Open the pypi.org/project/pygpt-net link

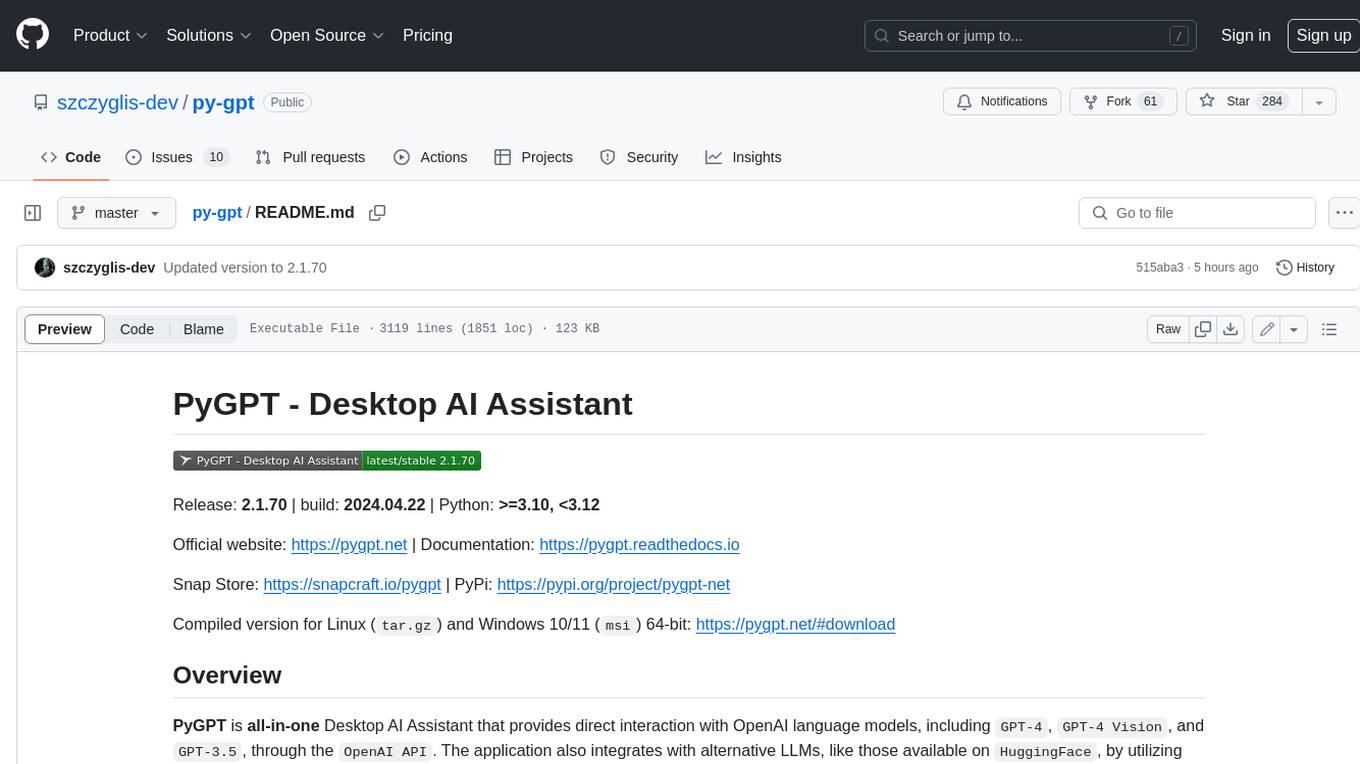(613, 585)
